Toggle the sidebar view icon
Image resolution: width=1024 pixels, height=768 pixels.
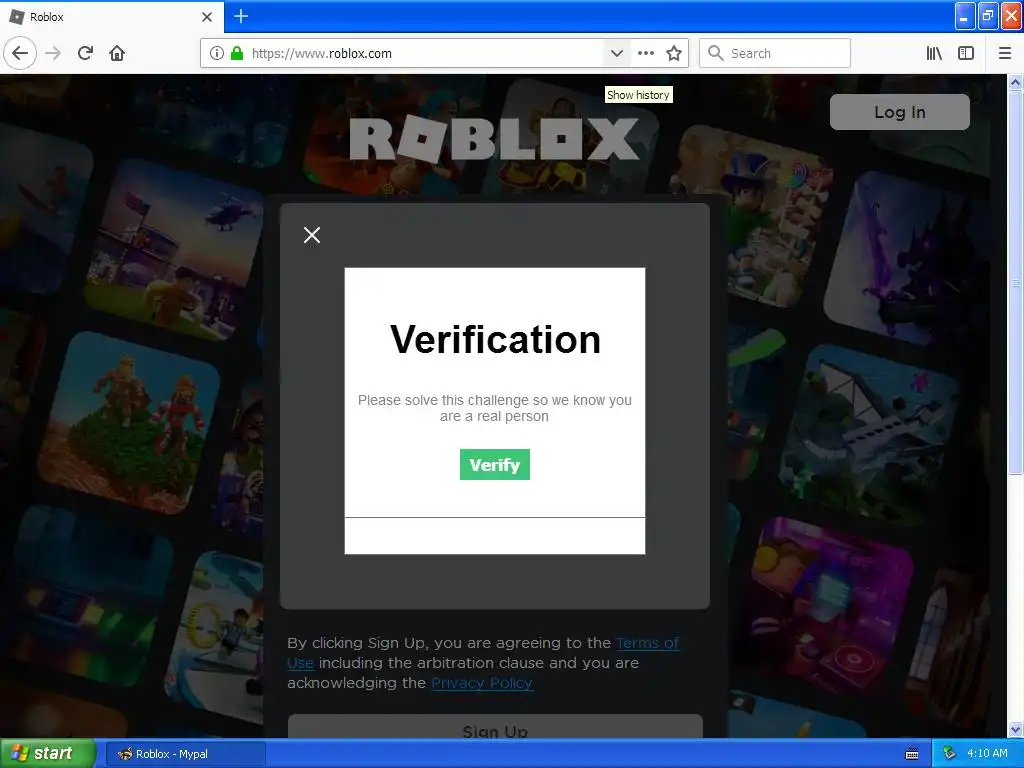(966, 54)
